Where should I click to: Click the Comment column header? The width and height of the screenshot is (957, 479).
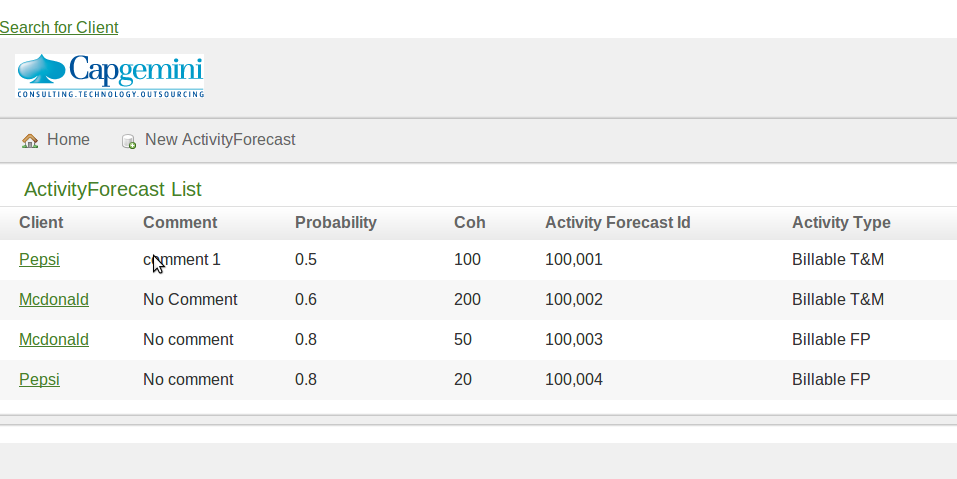click(x=180, y=223)
